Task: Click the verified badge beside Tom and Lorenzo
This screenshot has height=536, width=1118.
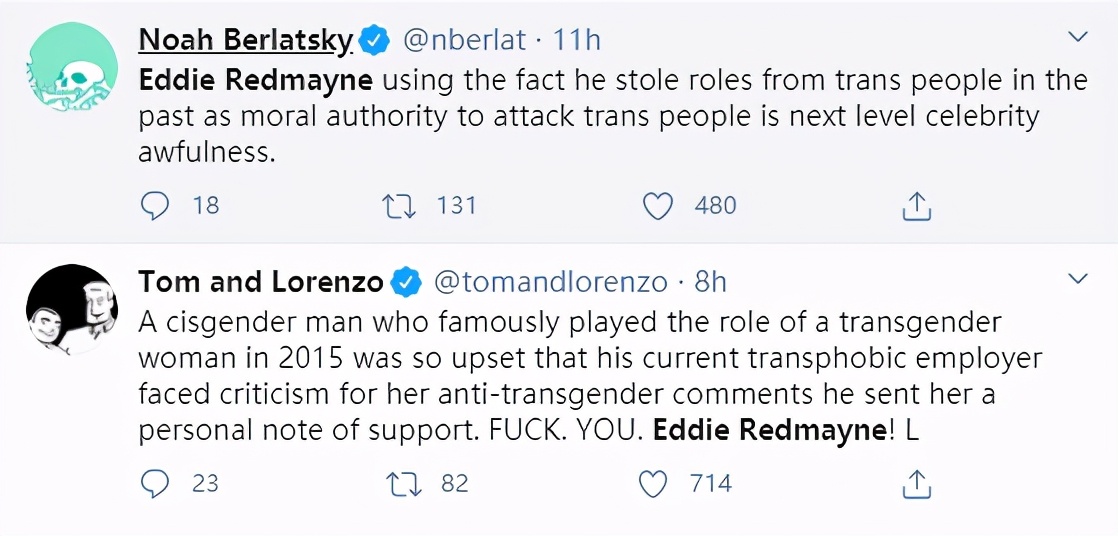Action: point(406,284)
